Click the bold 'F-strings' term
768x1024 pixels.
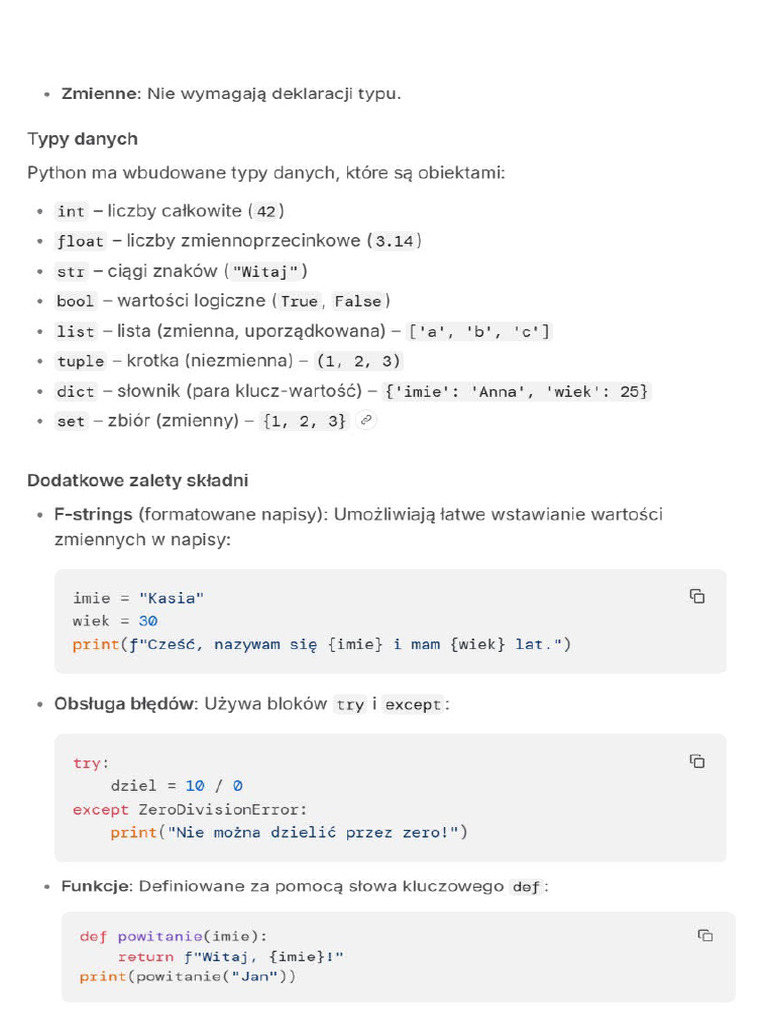pyautogui.click(x=93, y=515)
